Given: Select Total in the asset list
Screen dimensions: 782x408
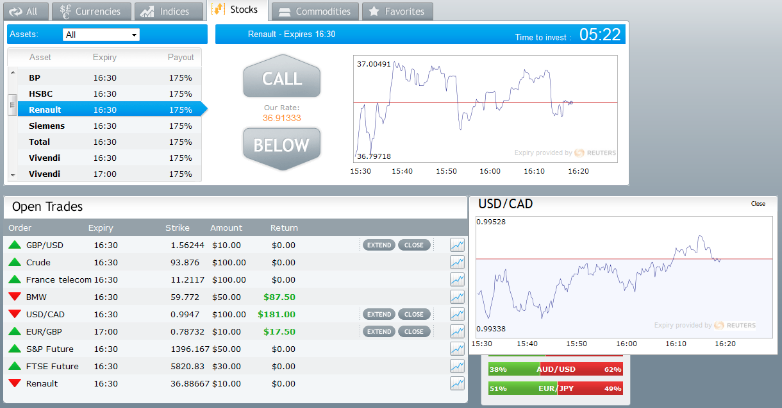Looking at the screenshot, I should 109,142.
